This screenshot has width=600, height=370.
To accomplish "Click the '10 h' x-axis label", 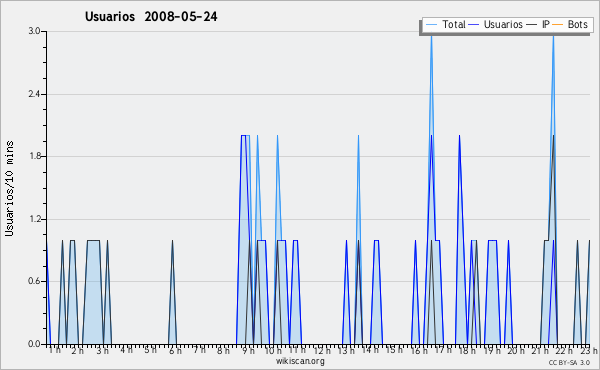I will click(273, 351).
